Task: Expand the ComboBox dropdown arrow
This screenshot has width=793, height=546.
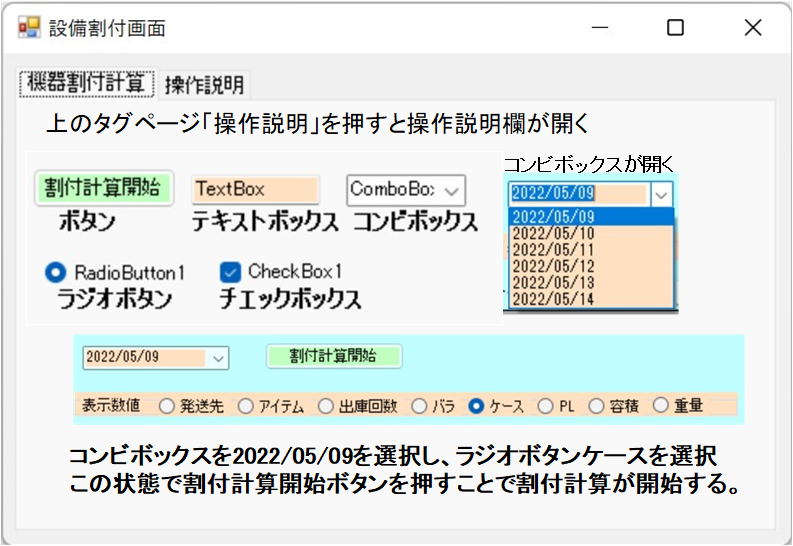Action: [453, 189]
